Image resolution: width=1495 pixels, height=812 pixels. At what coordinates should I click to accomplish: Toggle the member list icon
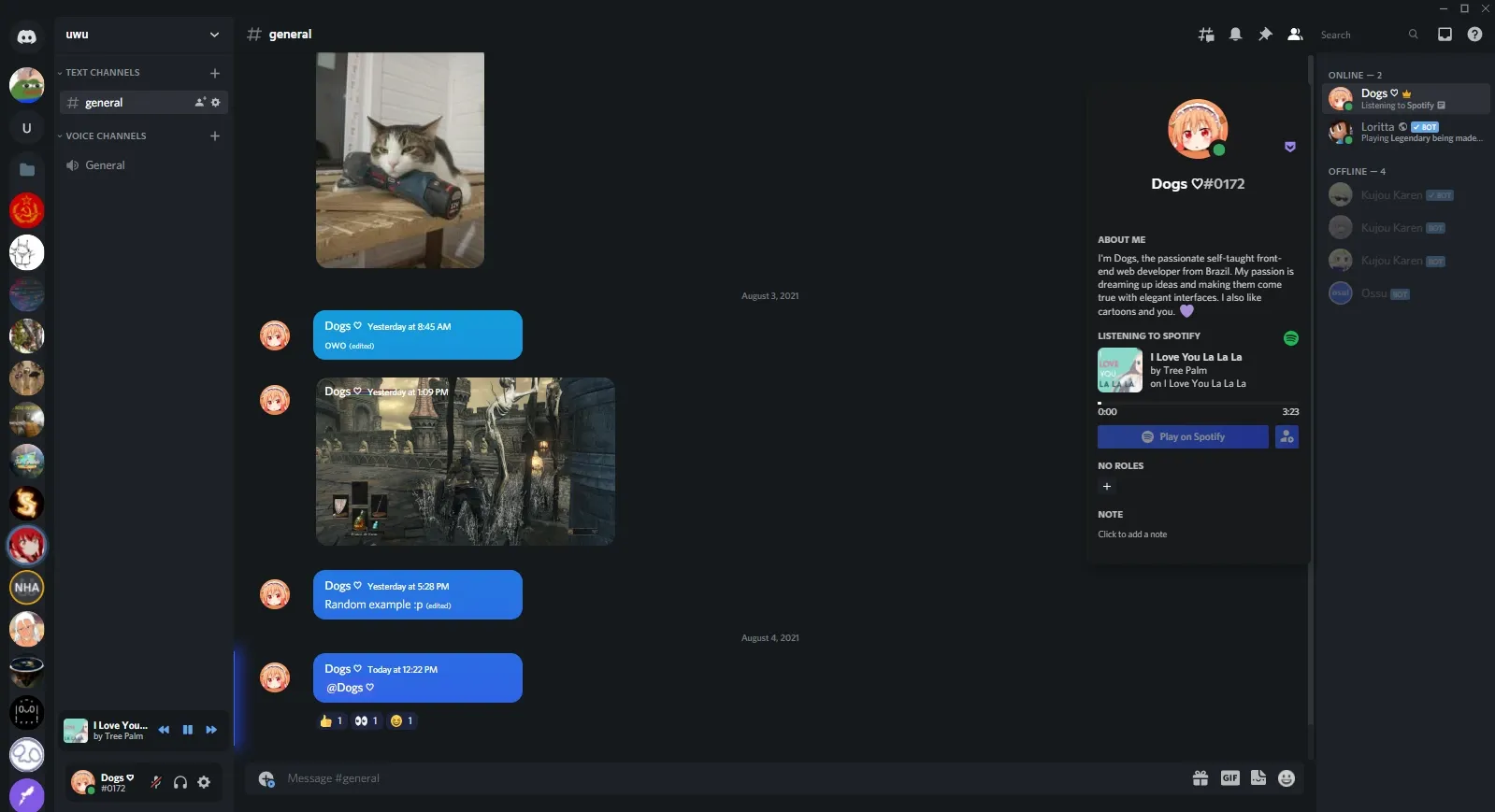click(1295, 35)
